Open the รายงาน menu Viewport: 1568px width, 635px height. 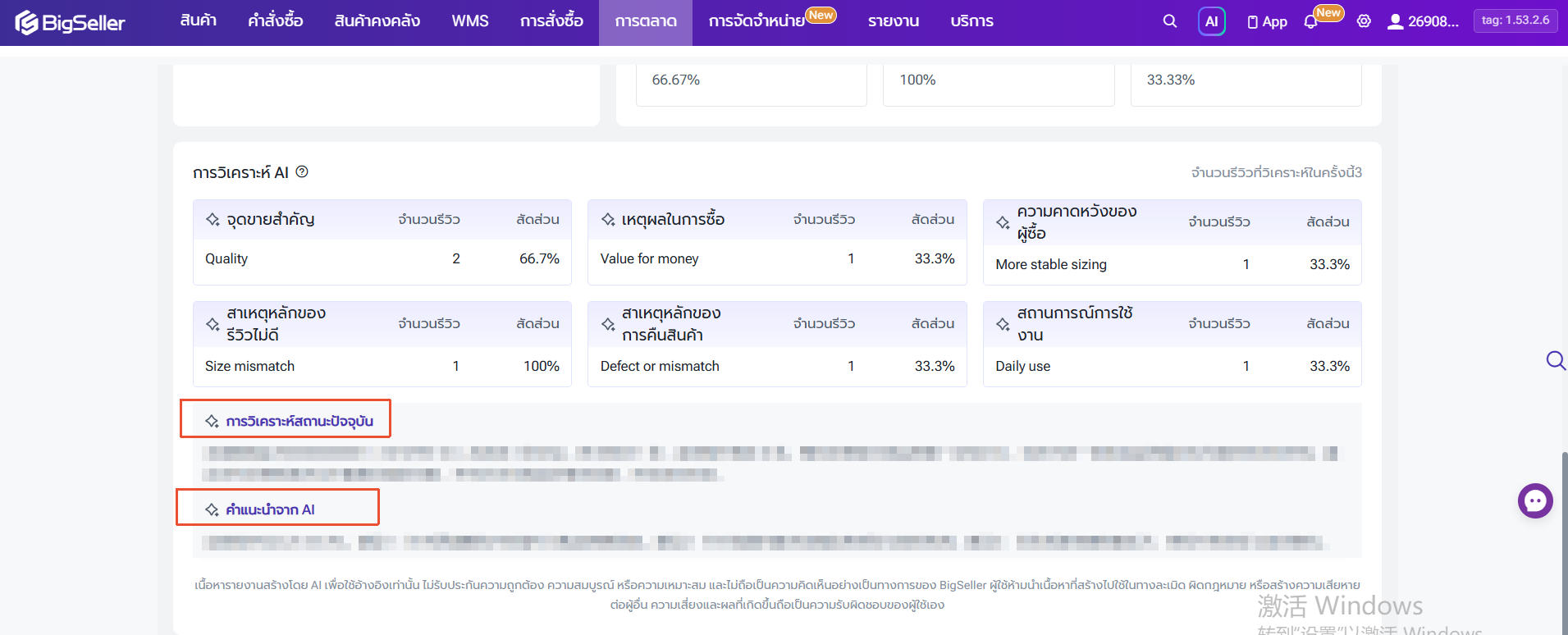pyautogui.click(x=894, y=21)
